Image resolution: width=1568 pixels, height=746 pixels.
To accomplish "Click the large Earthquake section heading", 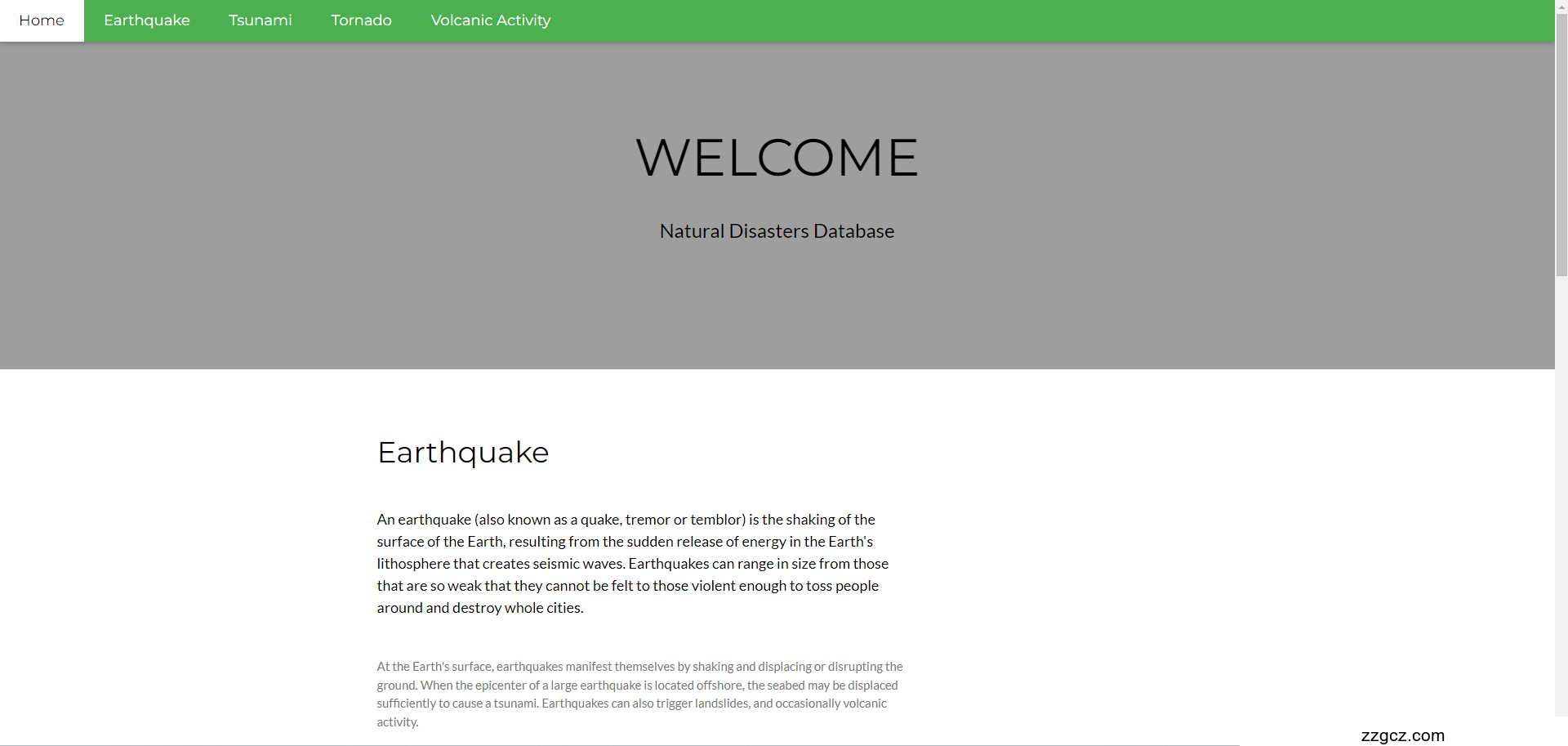I will 463,453.
